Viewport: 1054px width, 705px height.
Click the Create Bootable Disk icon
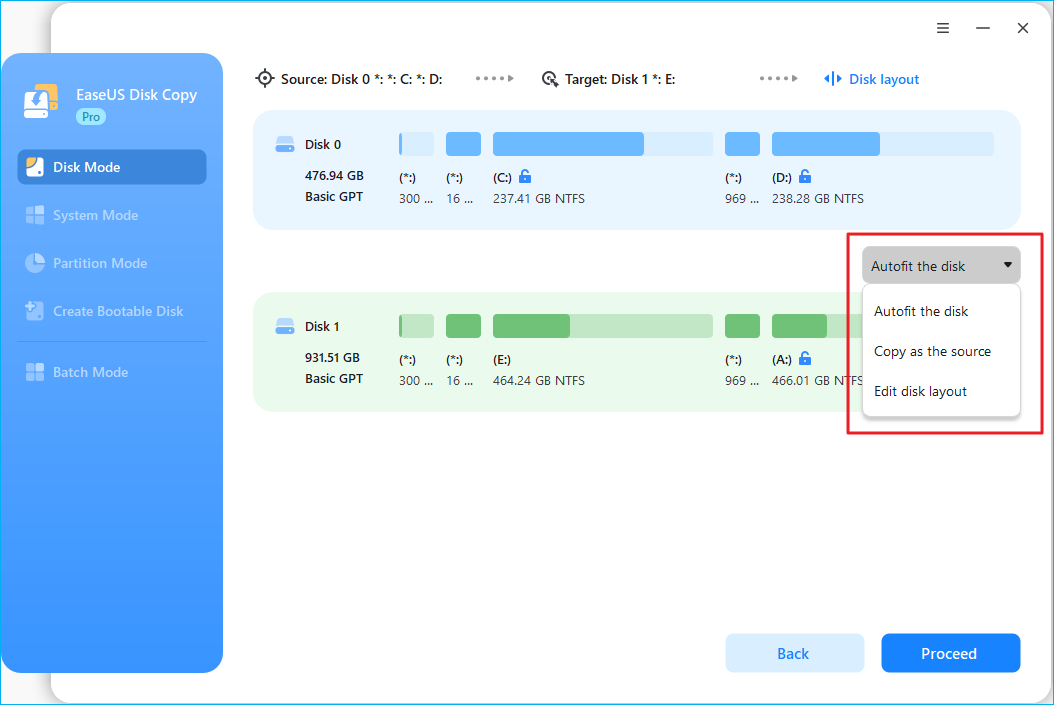point(34,310)
